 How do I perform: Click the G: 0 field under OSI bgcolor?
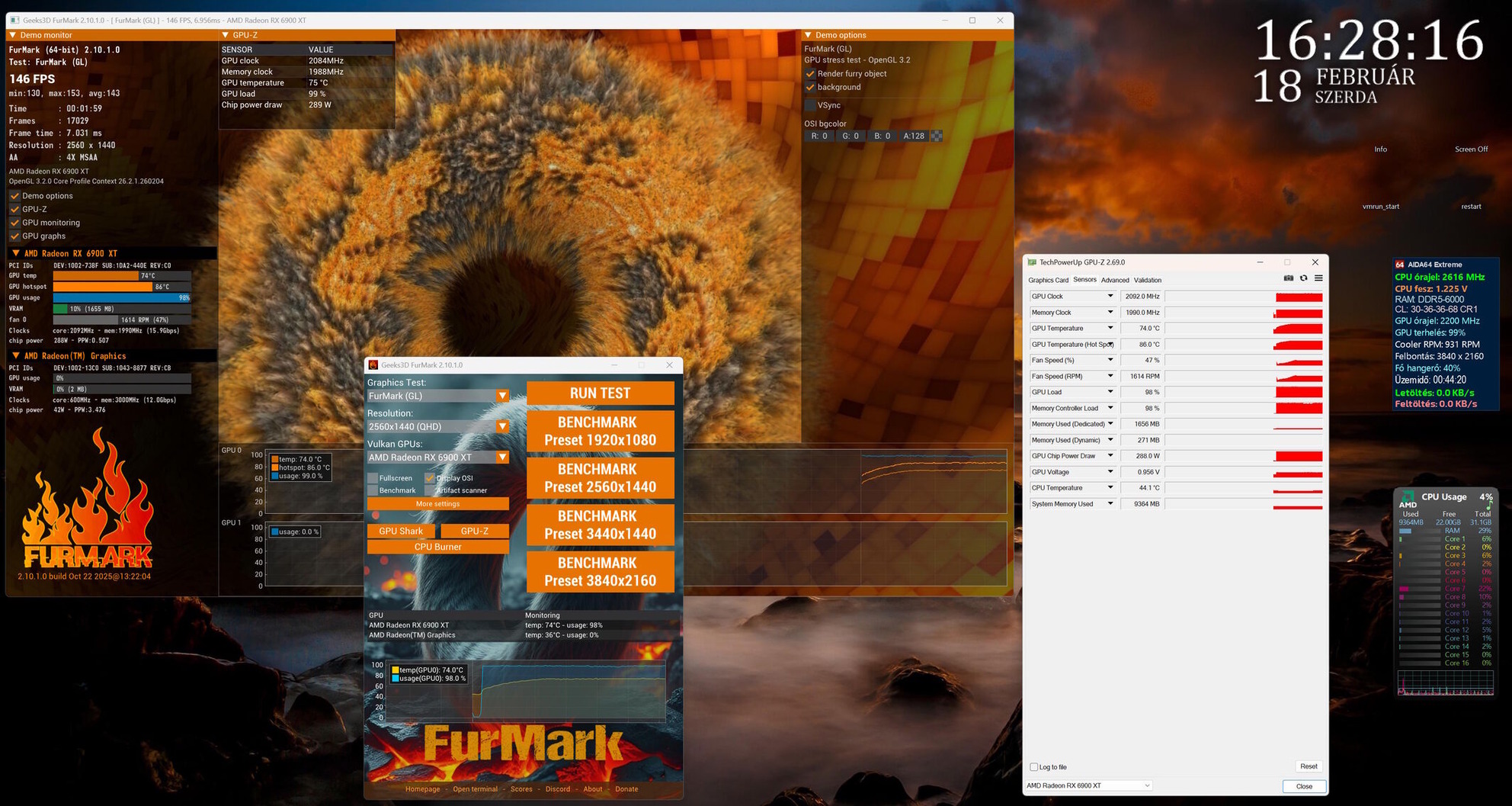point(850,136)
